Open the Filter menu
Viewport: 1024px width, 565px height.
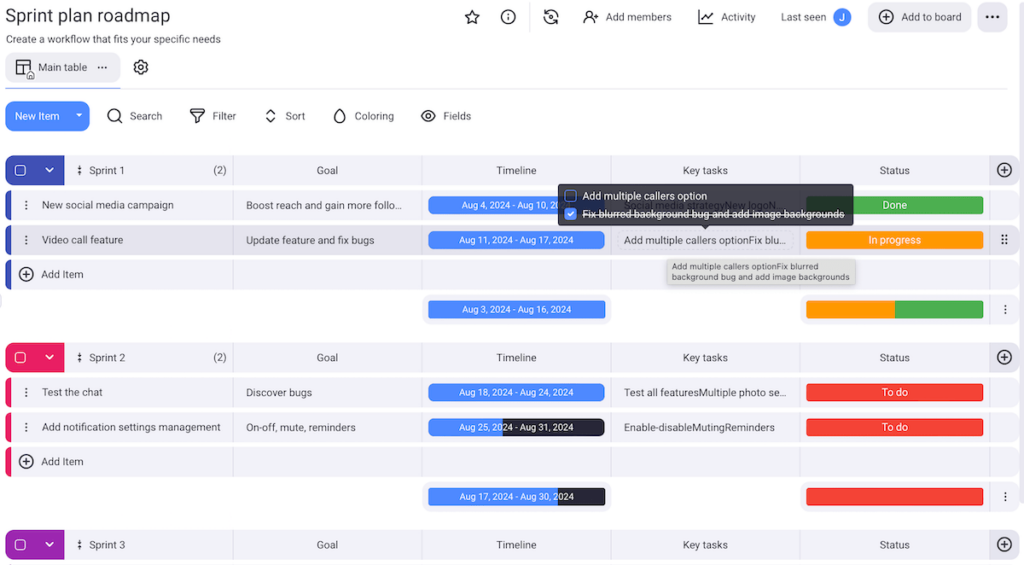pos(213,116)
